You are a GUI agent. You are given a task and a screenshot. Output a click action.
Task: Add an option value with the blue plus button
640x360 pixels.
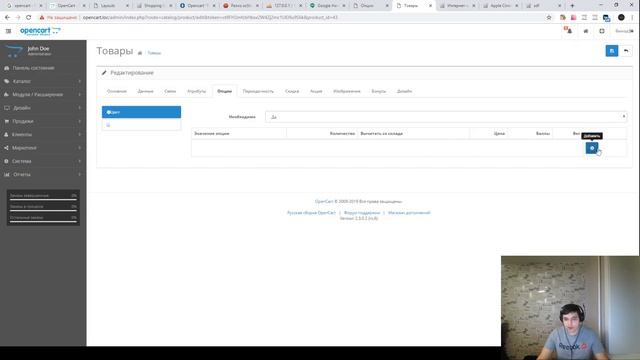point(592,148)
